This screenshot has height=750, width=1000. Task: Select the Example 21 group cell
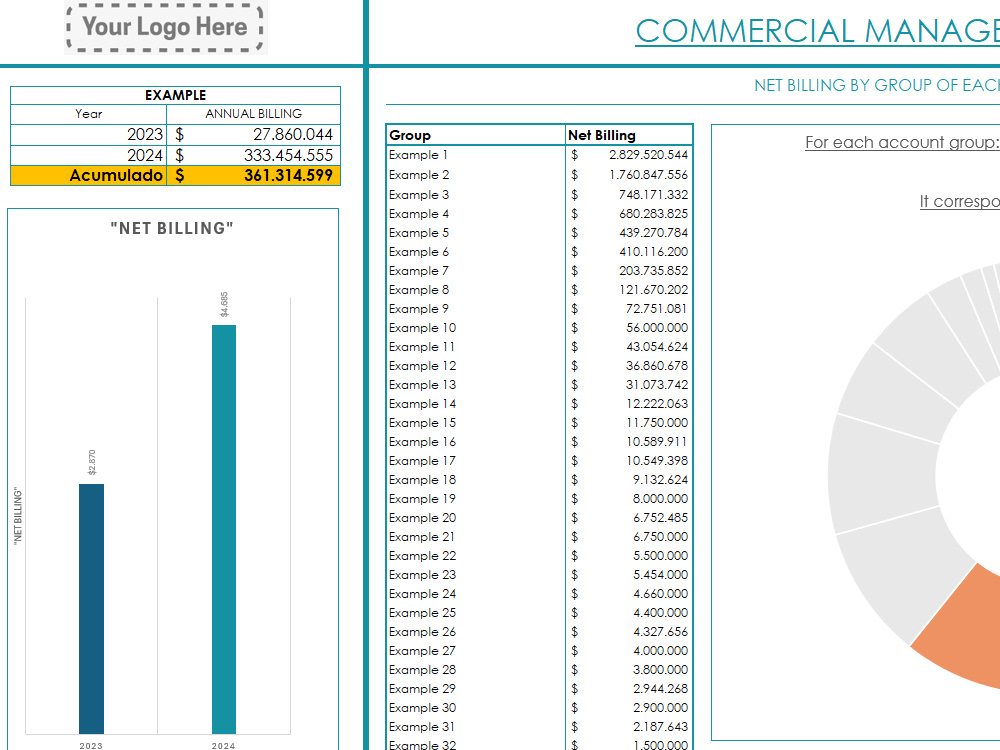point(476,537)
